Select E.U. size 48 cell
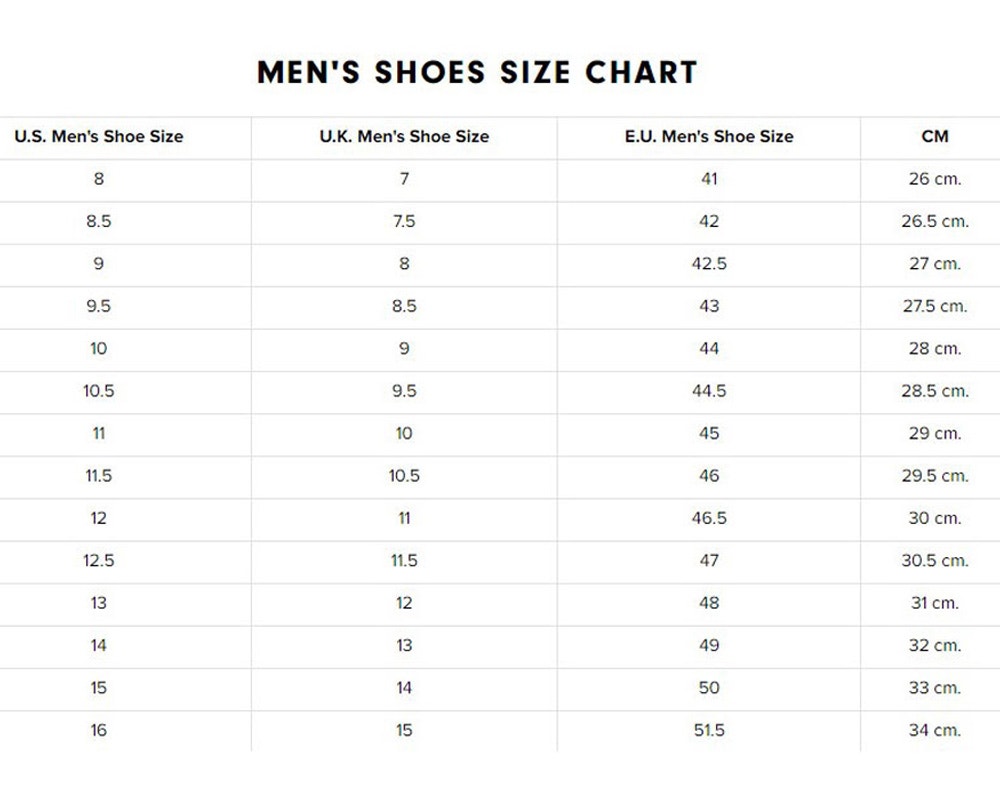1000x800 pixels. point(709,603)
